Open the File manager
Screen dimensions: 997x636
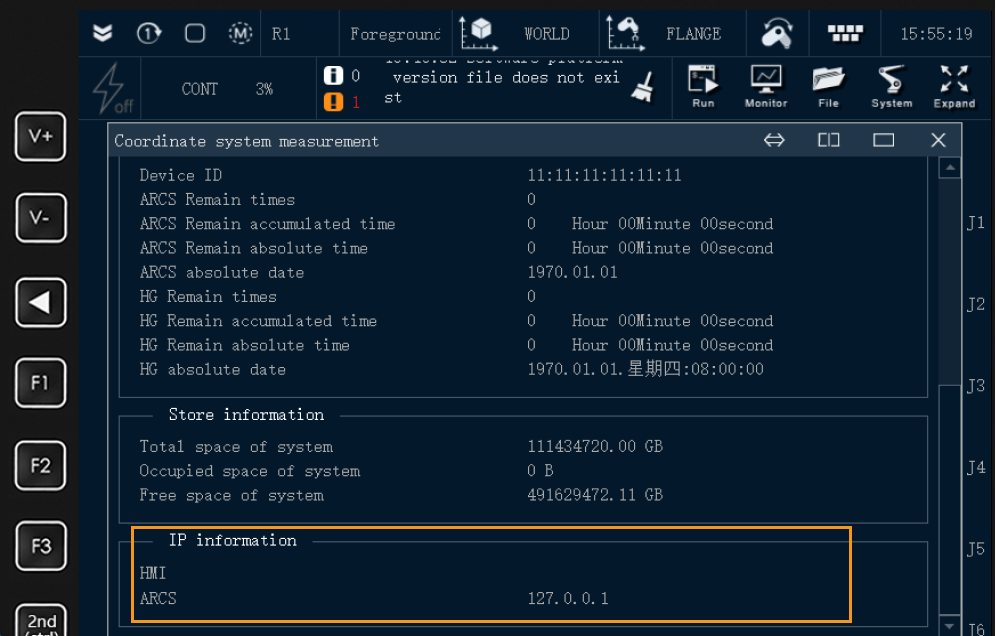(x=828, y=87)
